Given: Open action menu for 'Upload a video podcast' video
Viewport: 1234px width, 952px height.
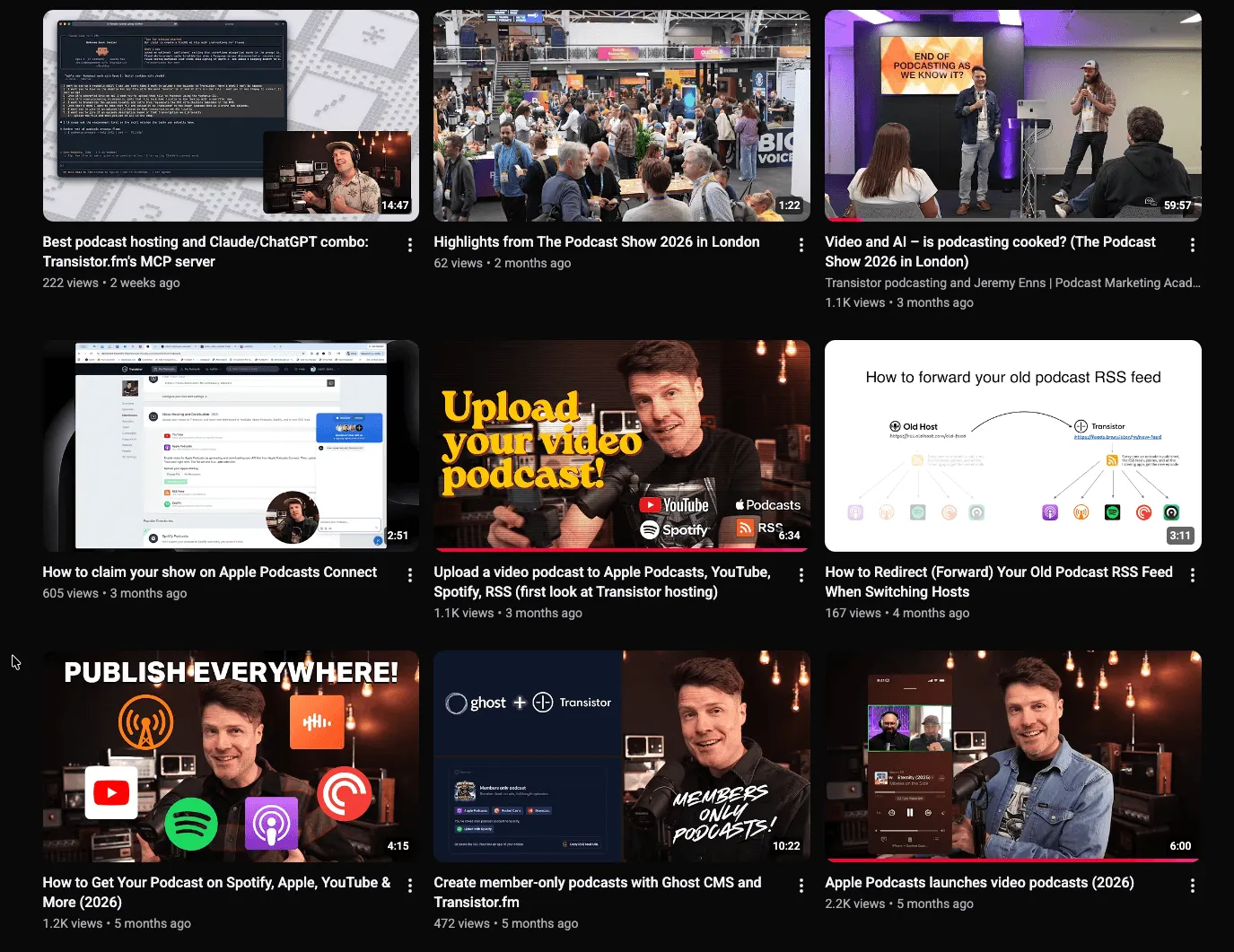Looking at the screenshot, I should [x=801, y=575].
